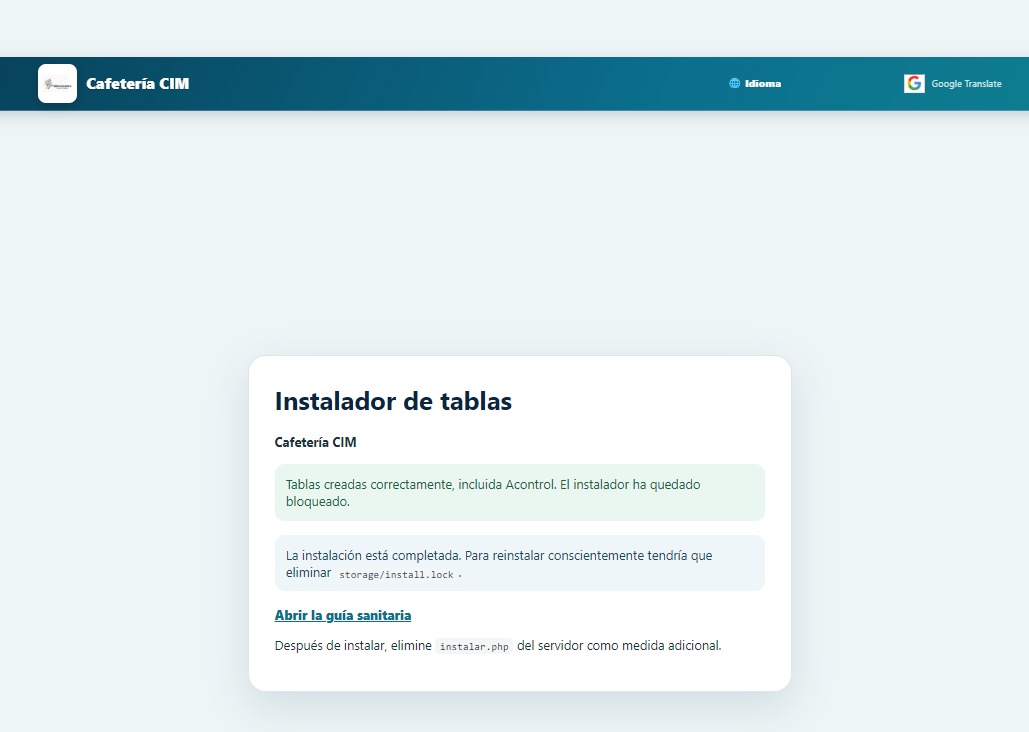Open the Google Translate widget text

[966, 84]
